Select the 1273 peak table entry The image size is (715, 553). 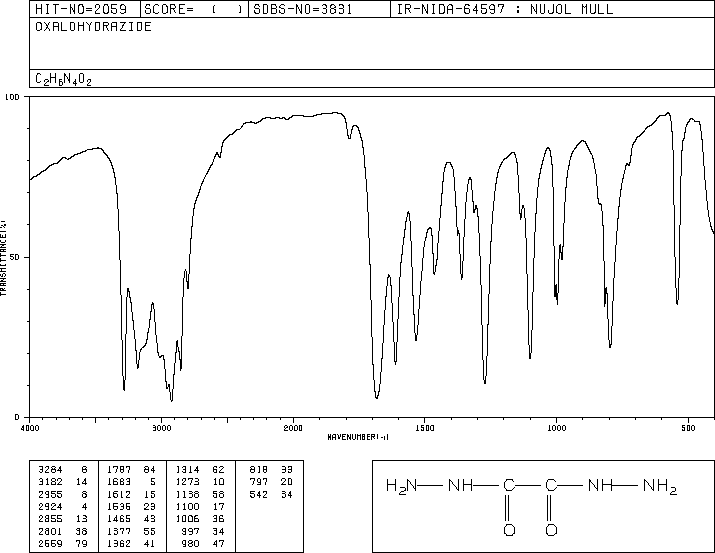200,481
